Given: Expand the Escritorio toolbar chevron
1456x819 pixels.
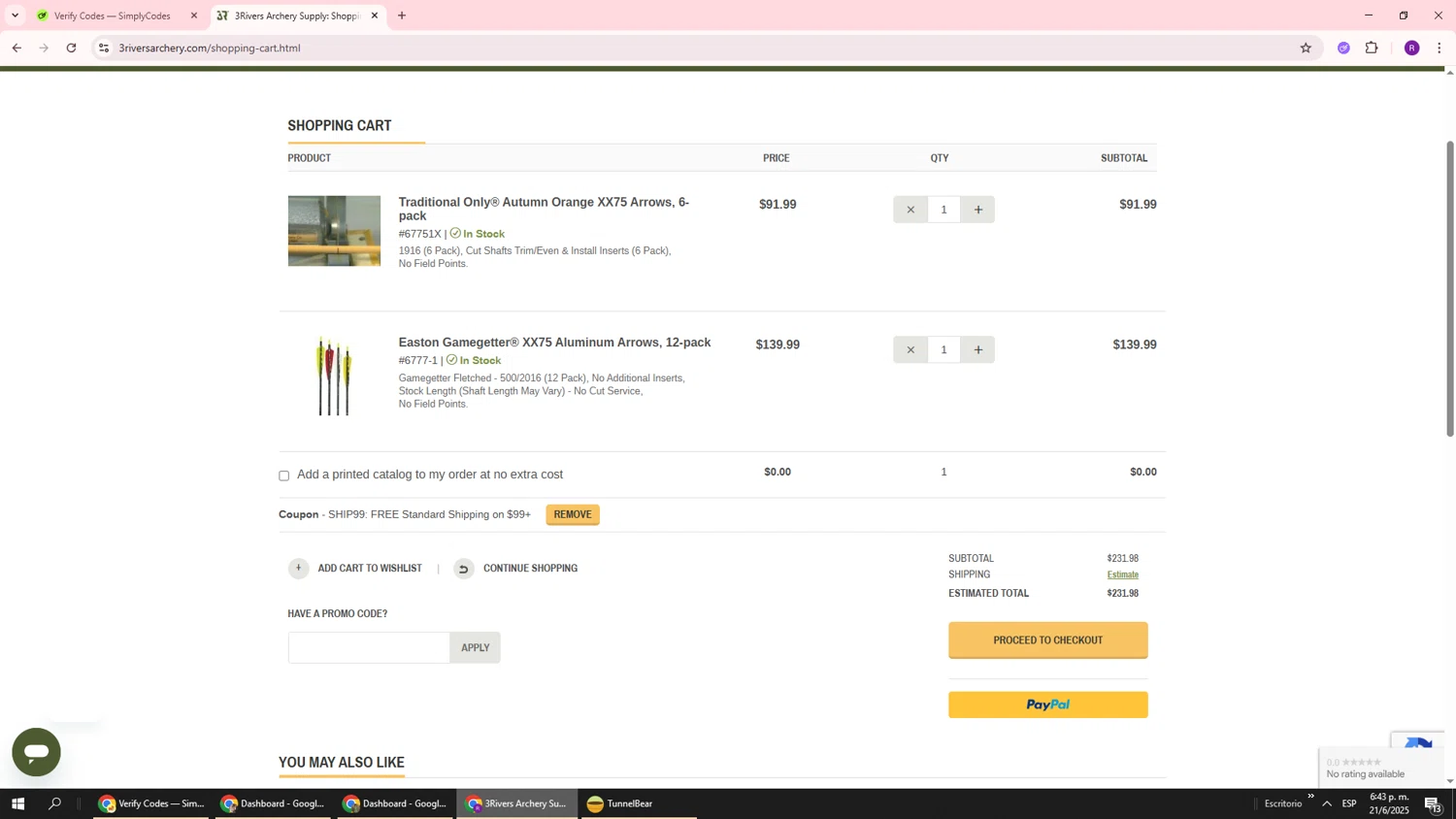Looking at the screenshot, I should point(1310,797).
